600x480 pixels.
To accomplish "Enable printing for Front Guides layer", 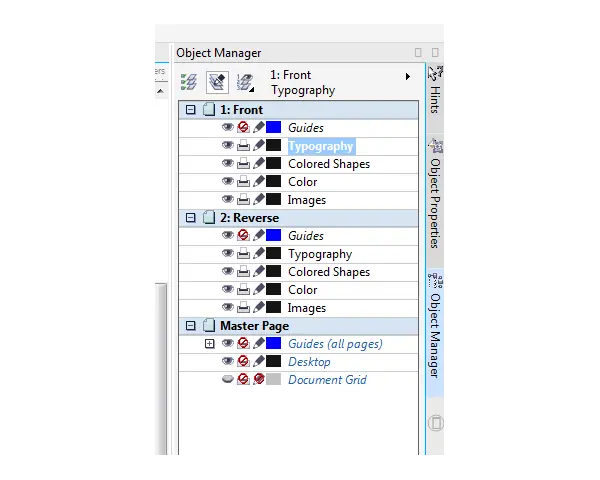I will click(243, 127).
